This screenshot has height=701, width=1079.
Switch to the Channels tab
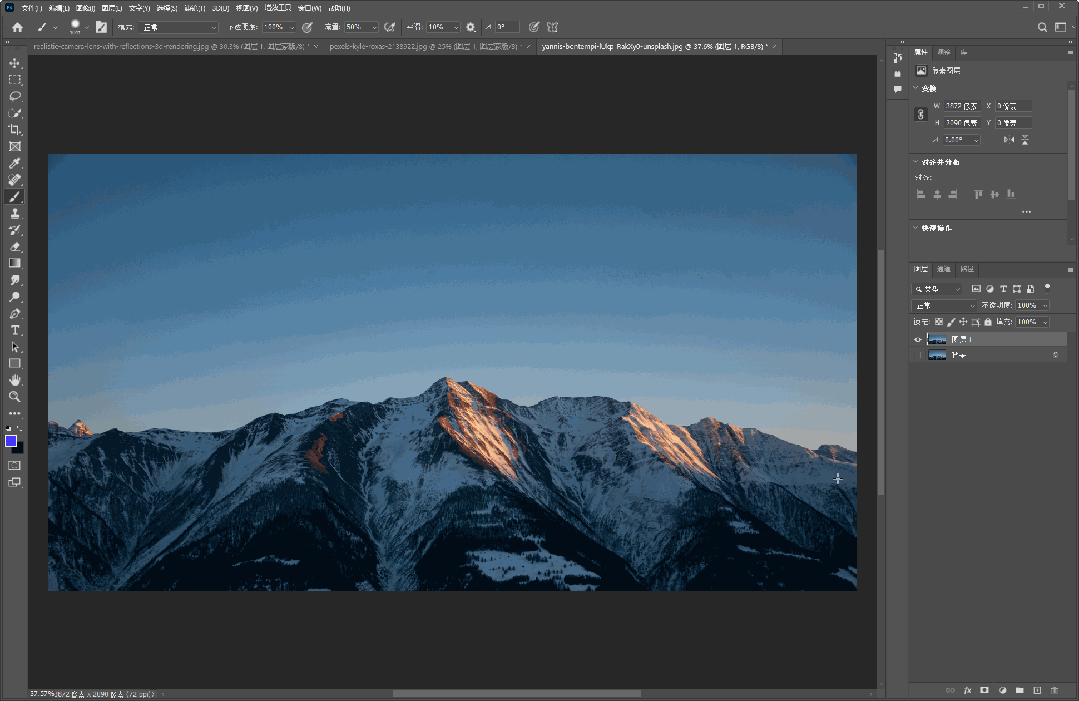[944, 269]
